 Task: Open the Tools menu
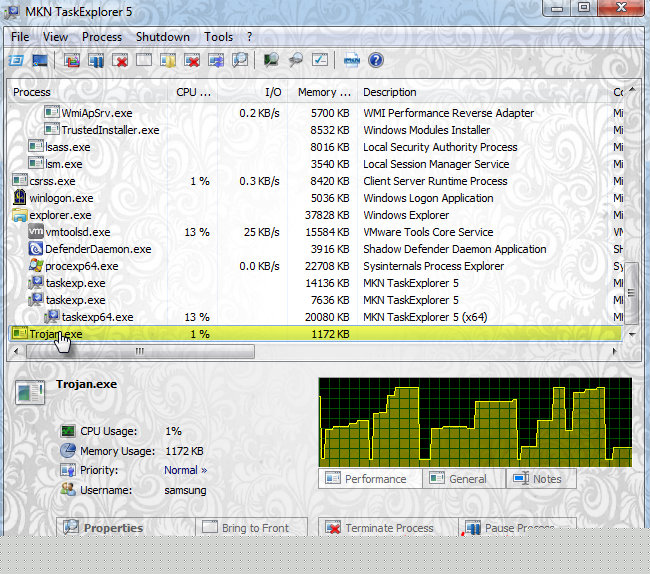pos(218,37)
